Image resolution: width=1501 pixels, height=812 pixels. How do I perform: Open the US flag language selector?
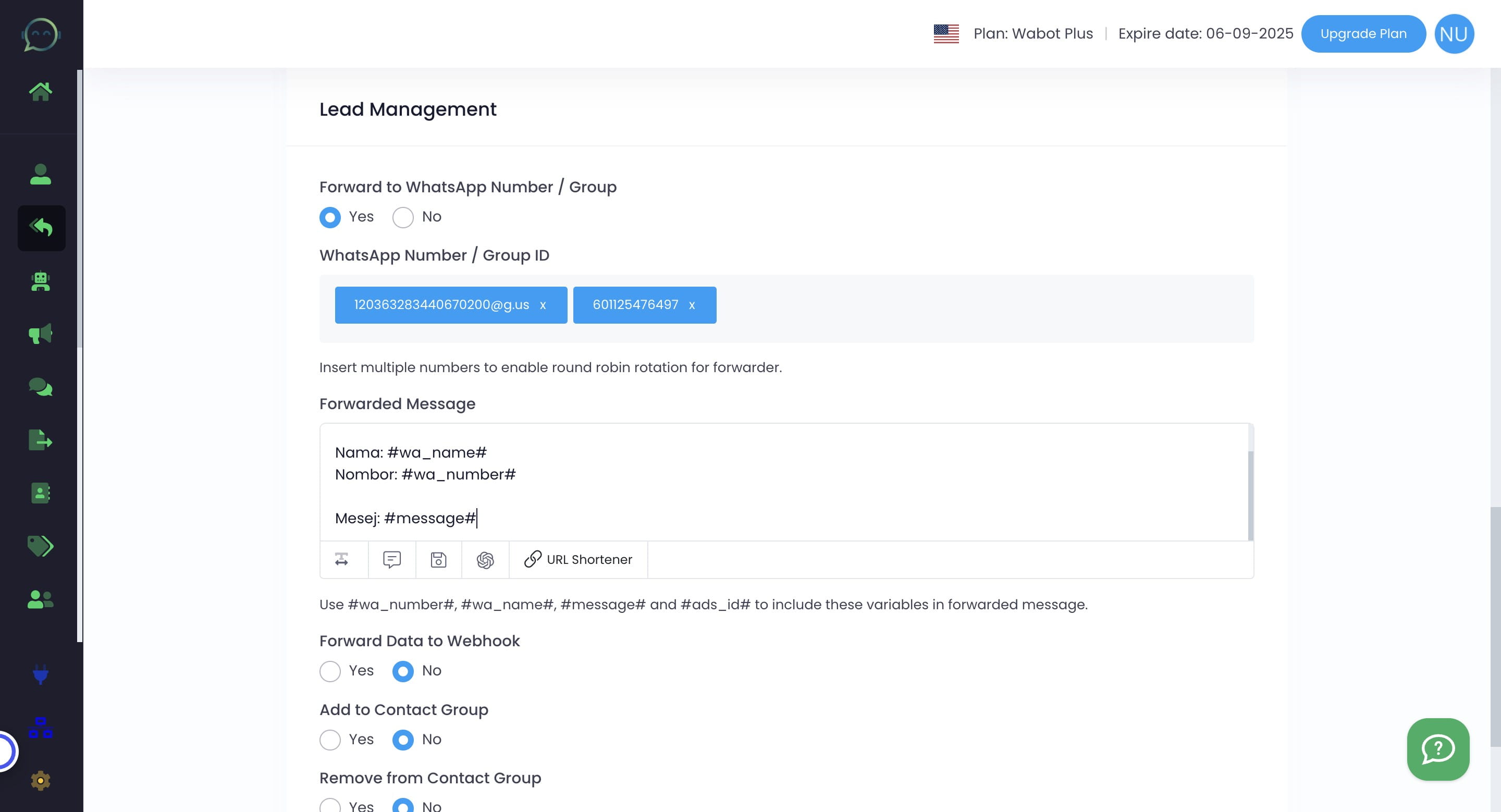(x=946, y=34)
